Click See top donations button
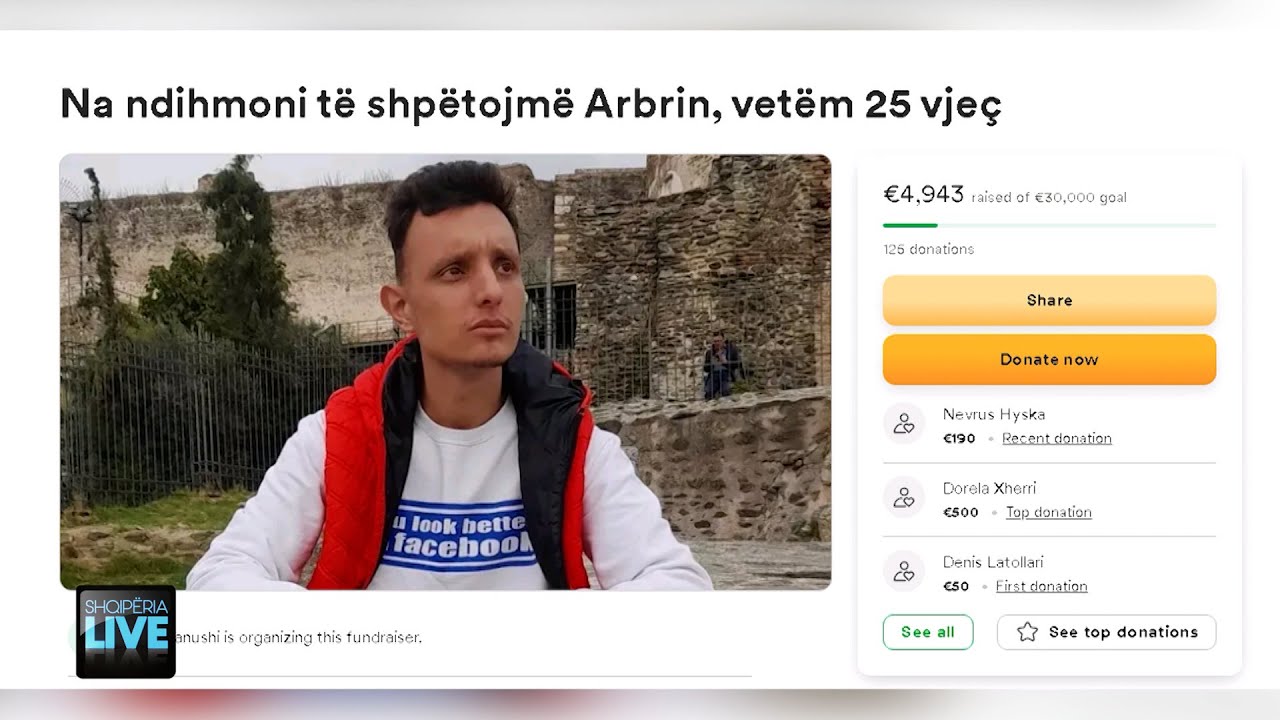Screen dimensions: 1280x720 pos(1106,632)
